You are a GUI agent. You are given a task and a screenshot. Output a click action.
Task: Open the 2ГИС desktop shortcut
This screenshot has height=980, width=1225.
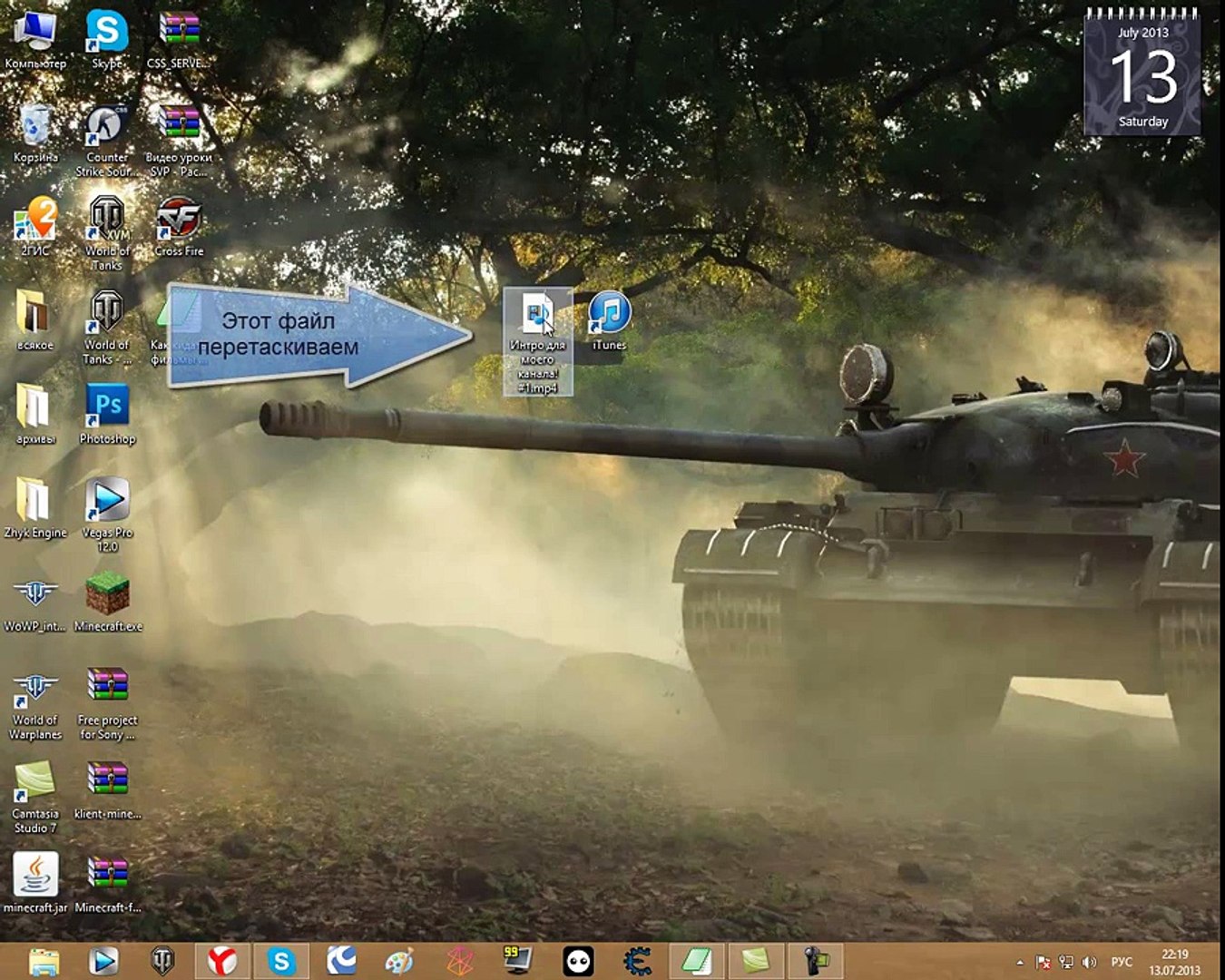tap(35, 227)
